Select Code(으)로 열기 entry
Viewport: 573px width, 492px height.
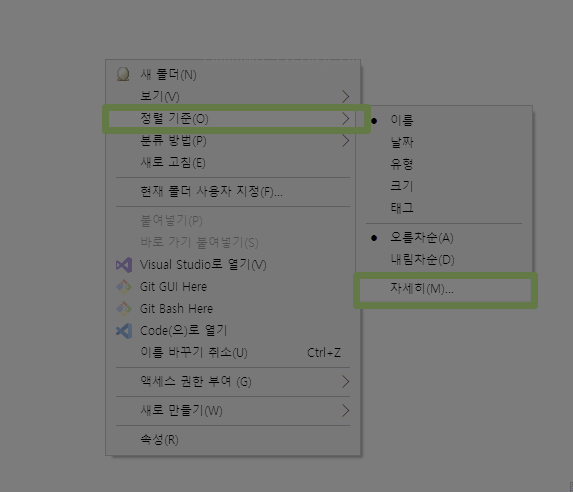click(233, 331)
